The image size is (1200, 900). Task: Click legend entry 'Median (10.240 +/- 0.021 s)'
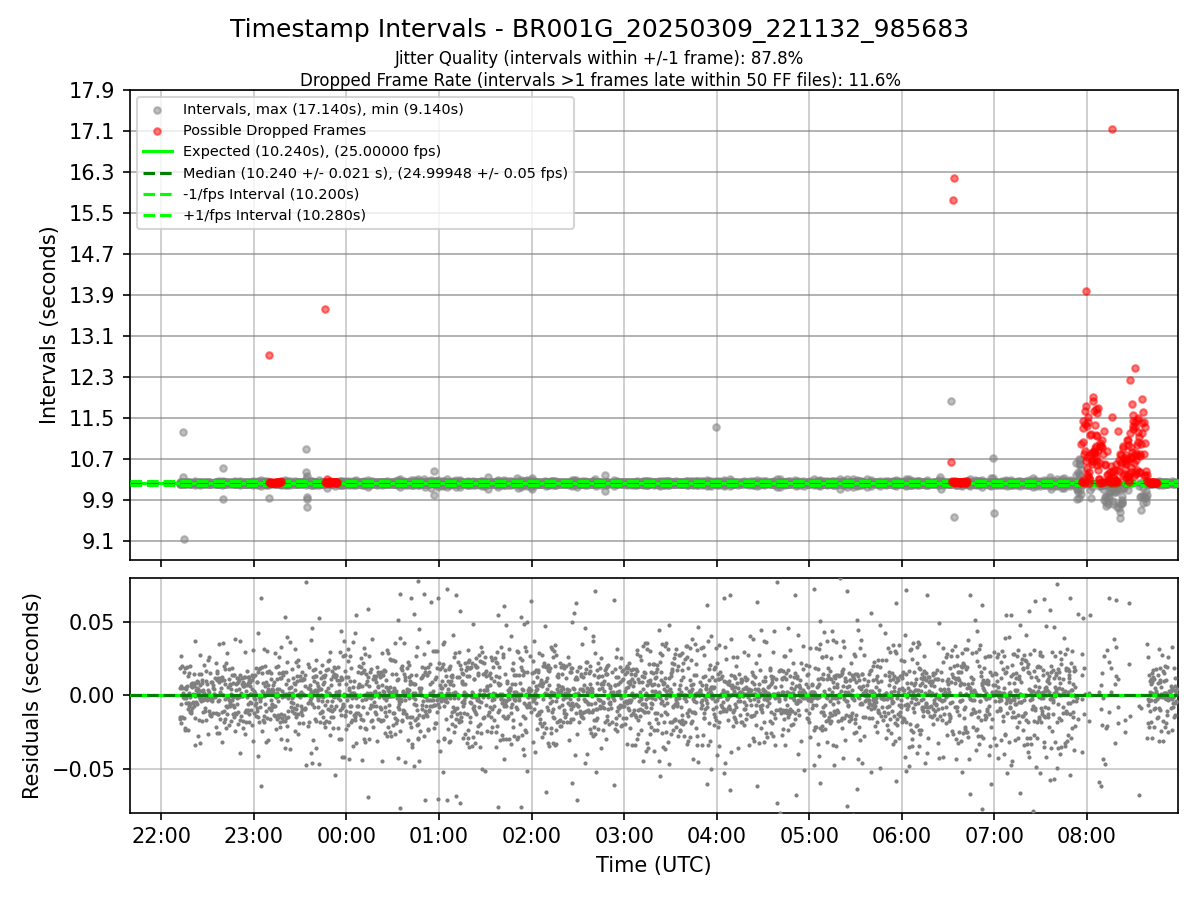click(x=375, y=172)
